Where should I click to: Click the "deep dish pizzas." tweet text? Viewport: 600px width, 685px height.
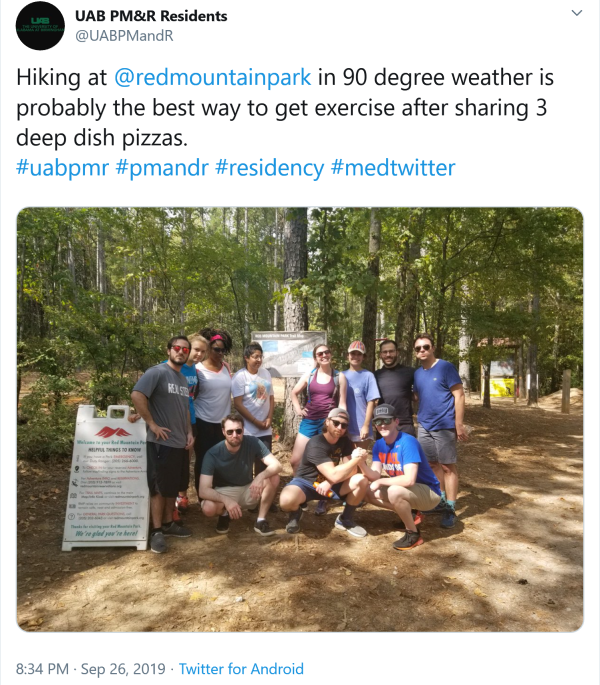click(x=102, y=138)
